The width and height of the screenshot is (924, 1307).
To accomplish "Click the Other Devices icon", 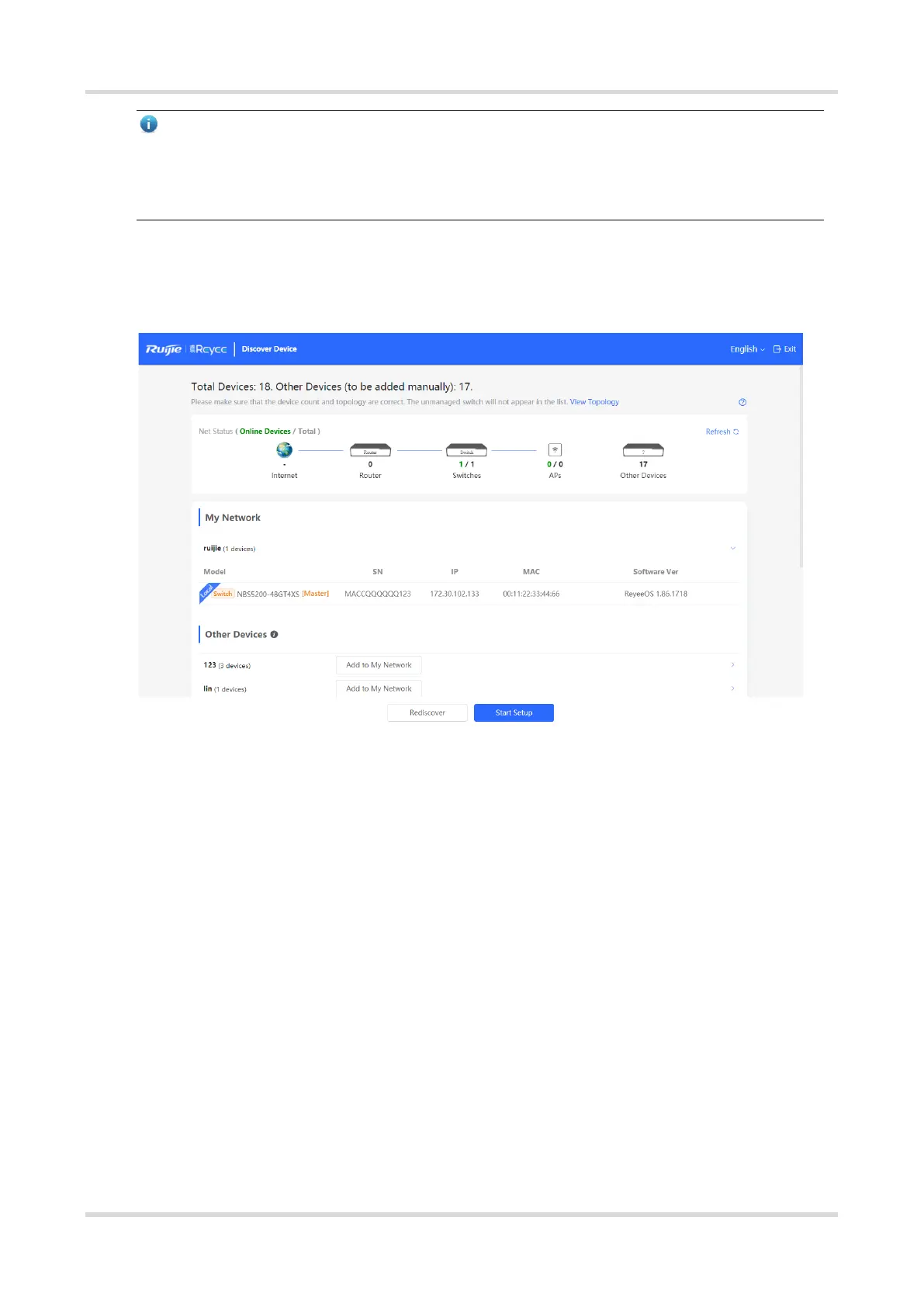I will [643, 450].
